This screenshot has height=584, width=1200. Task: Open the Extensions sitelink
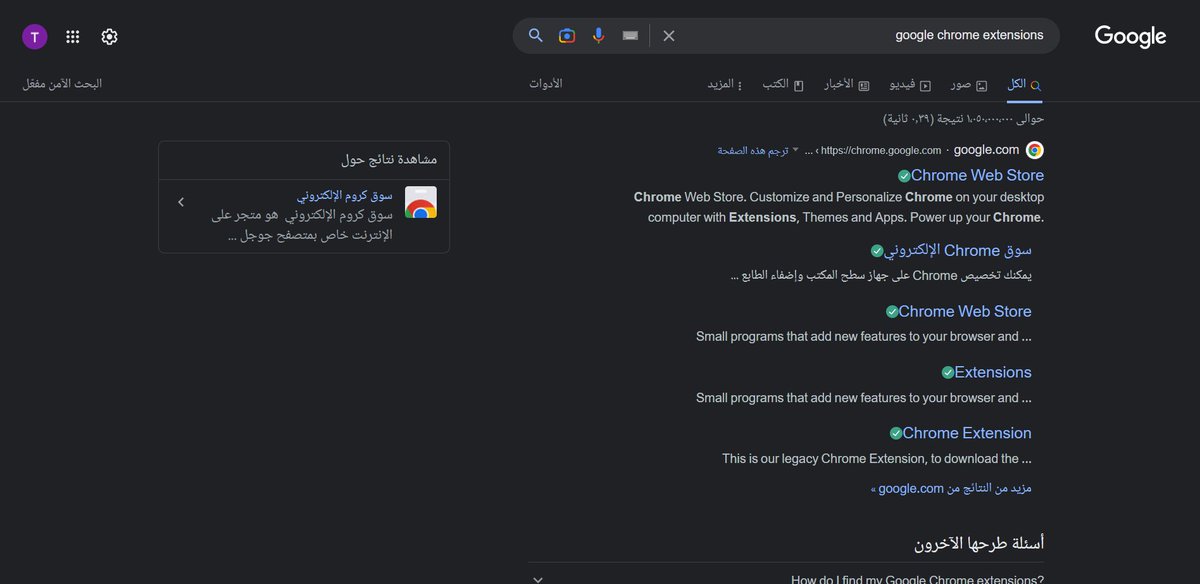(x=993, y=372)
